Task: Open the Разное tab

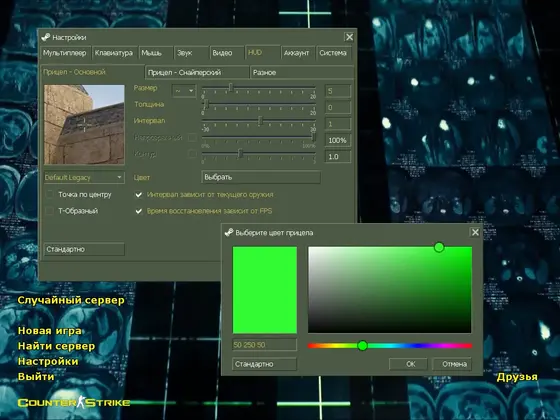Action: click(302, 72)
